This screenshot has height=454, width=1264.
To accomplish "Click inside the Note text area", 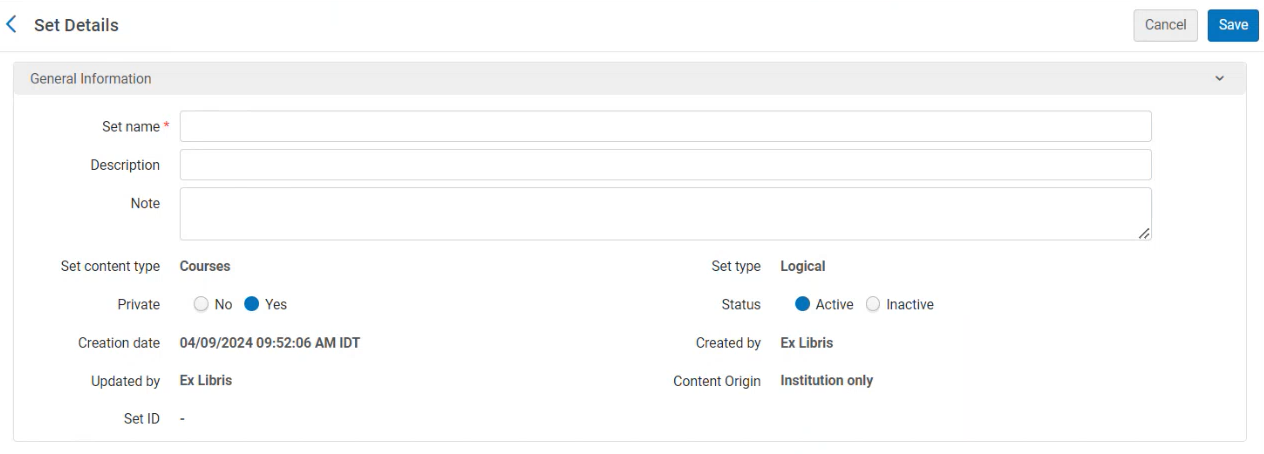I will click(x=665, y=214).
